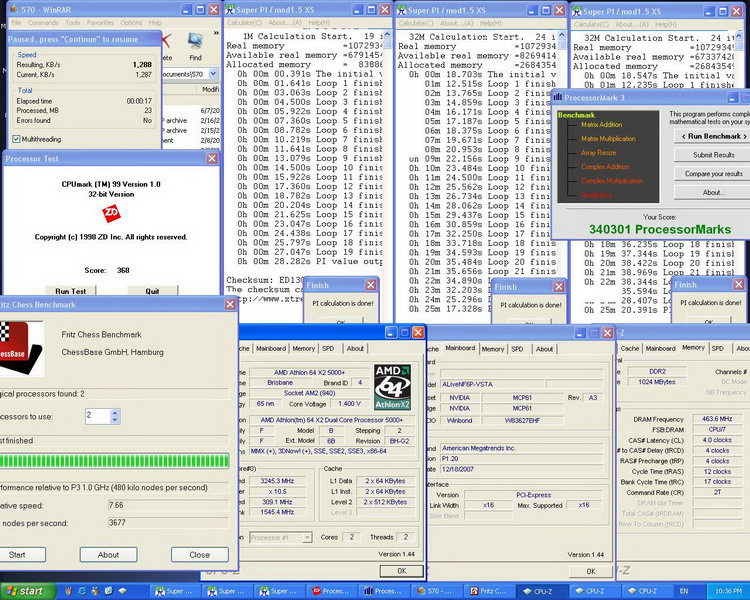The width and height of the screenshot is (750, 600).
Task: Toggle the Multithreading checkbox in WinRAR
Action: coord(17,139)
